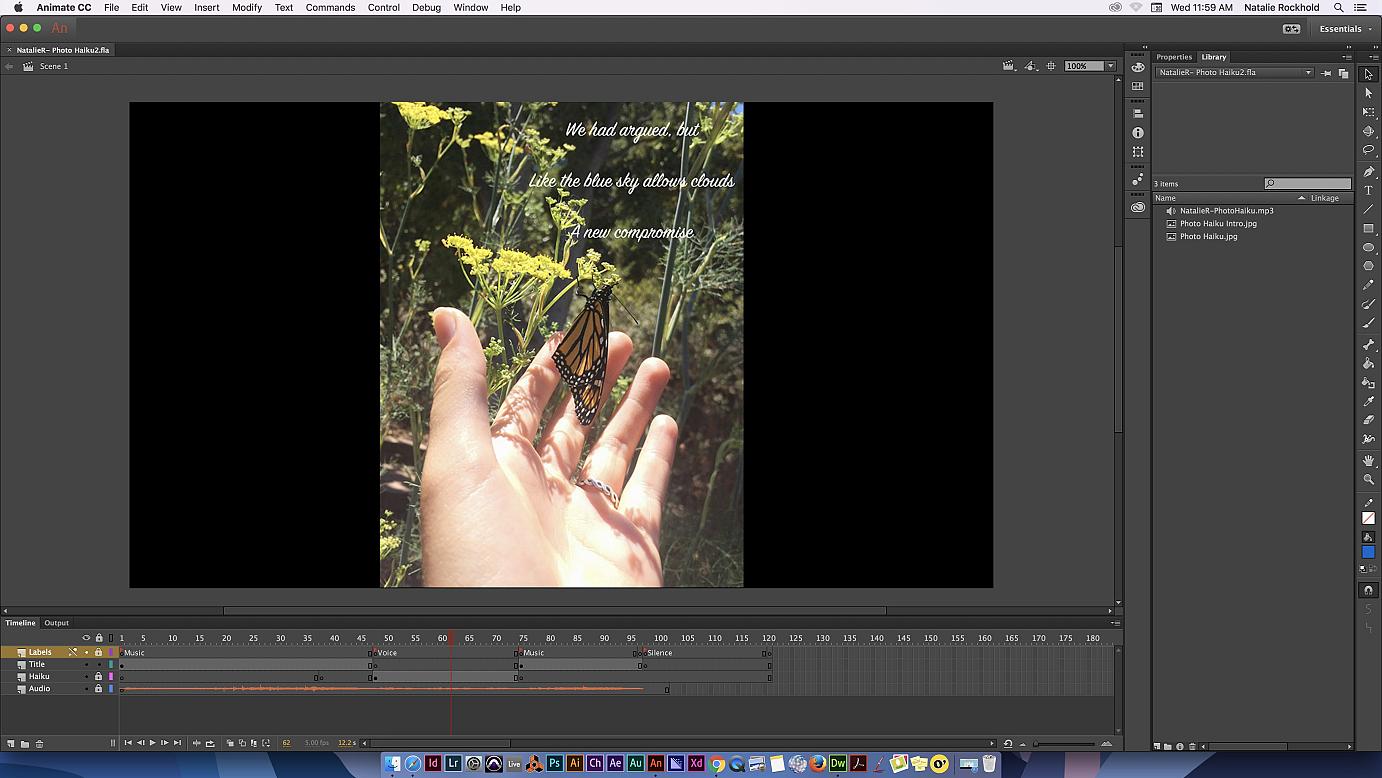1382x778 pixels.
Task: Select the Lasso tool
Action: pos(1368,150)
